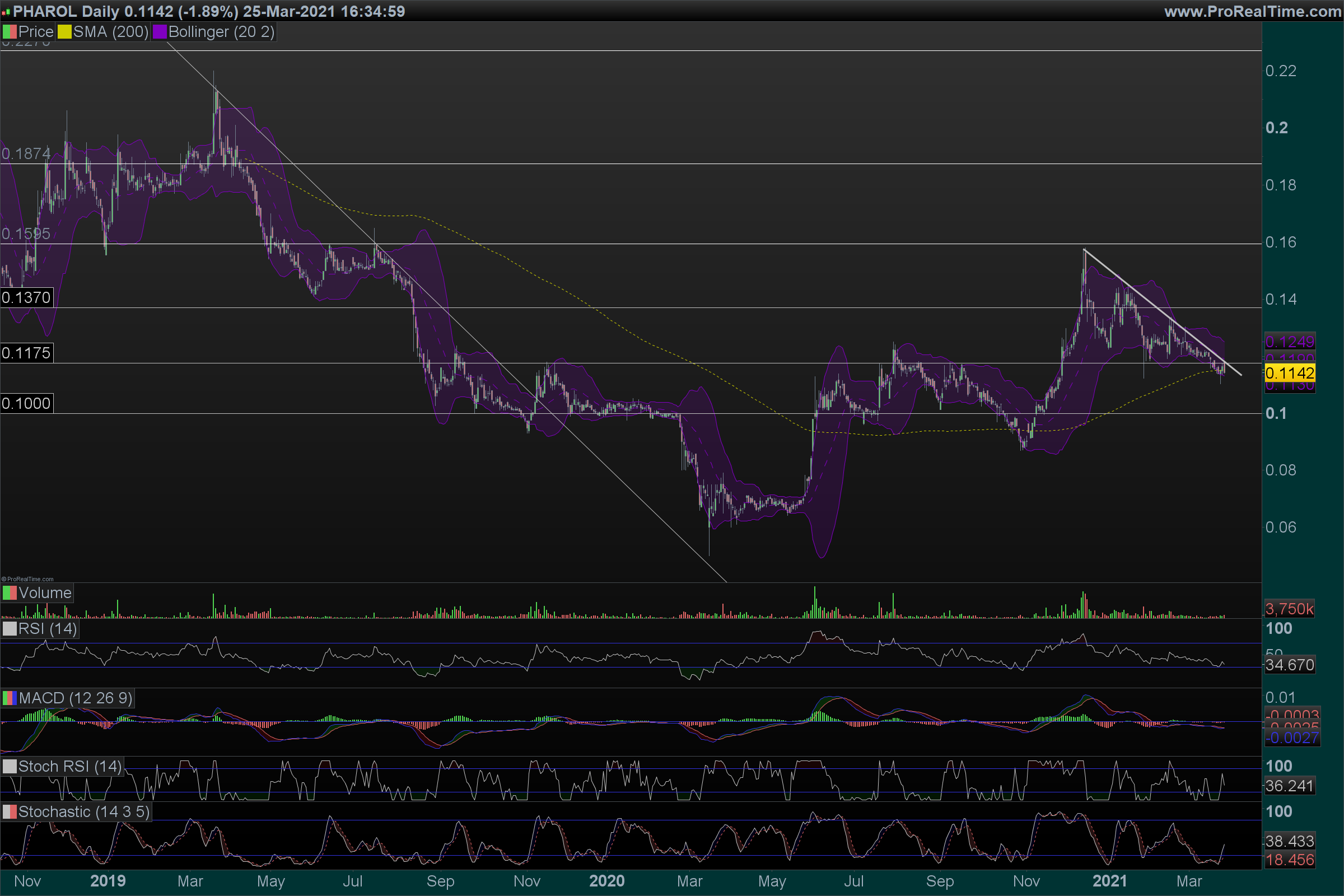This screenshot has height=896, width=1344.
Task: Click the purple Bollinger legend swatch
Action: point(160,32)
